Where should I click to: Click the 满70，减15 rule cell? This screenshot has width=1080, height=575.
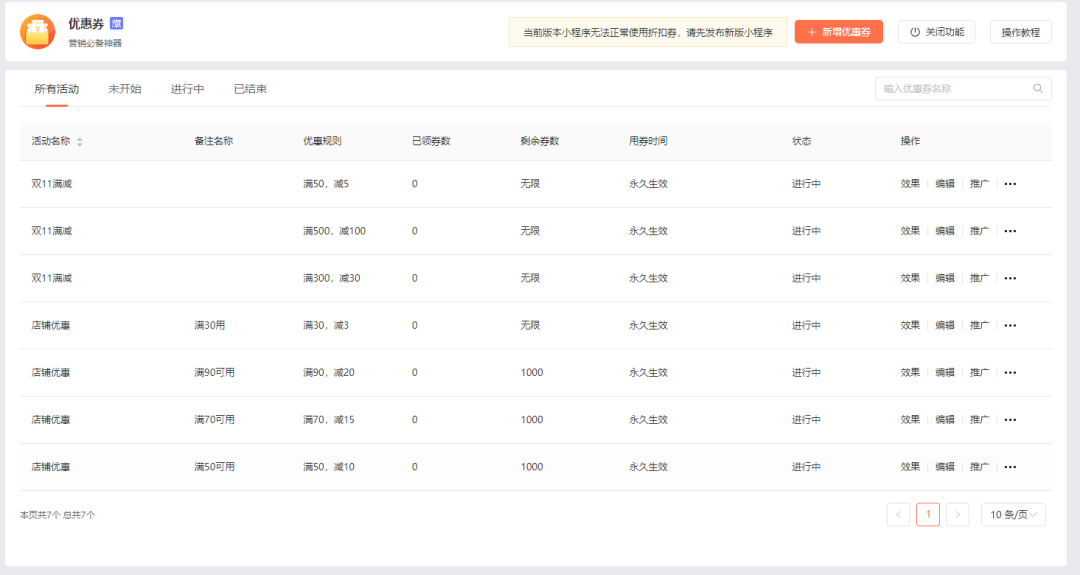click(x=329, y=419)
